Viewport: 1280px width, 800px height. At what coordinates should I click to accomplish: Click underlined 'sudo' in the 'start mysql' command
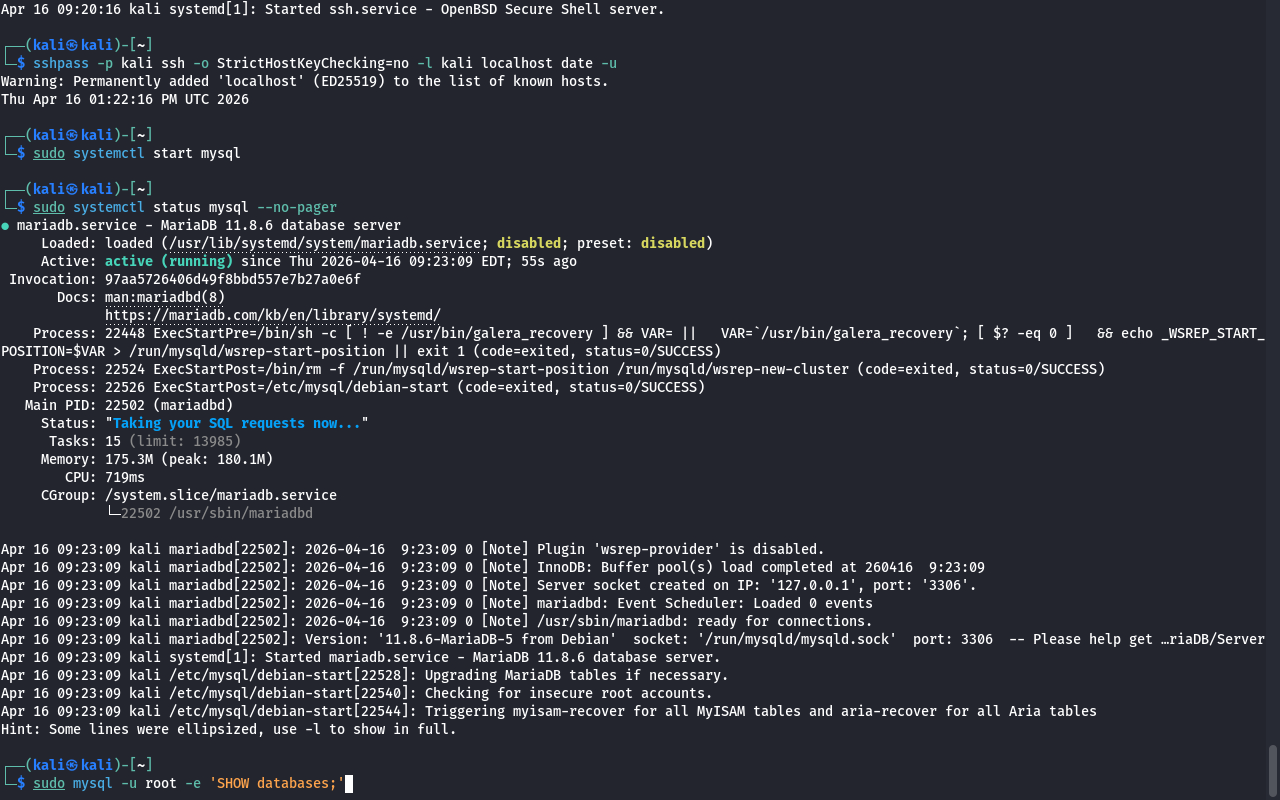click(x=48, y=153)
